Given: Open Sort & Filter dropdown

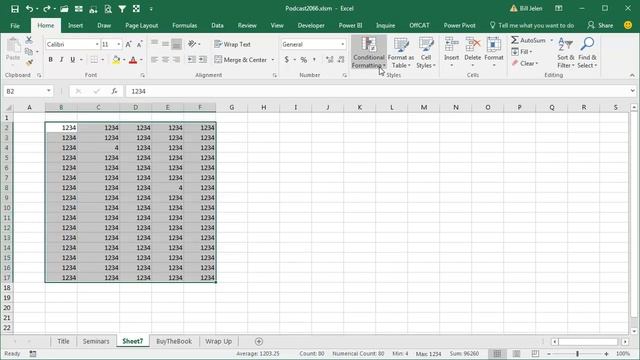Looking at the screenshot, I should pyautogui.click(x=565, y=52).
